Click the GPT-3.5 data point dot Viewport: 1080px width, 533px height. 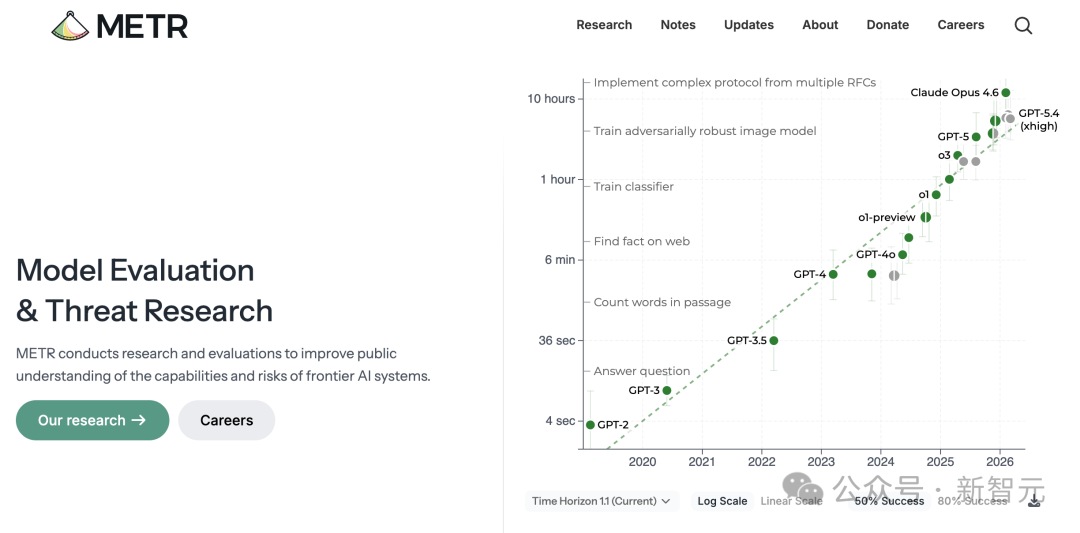[x=774, y=341]
